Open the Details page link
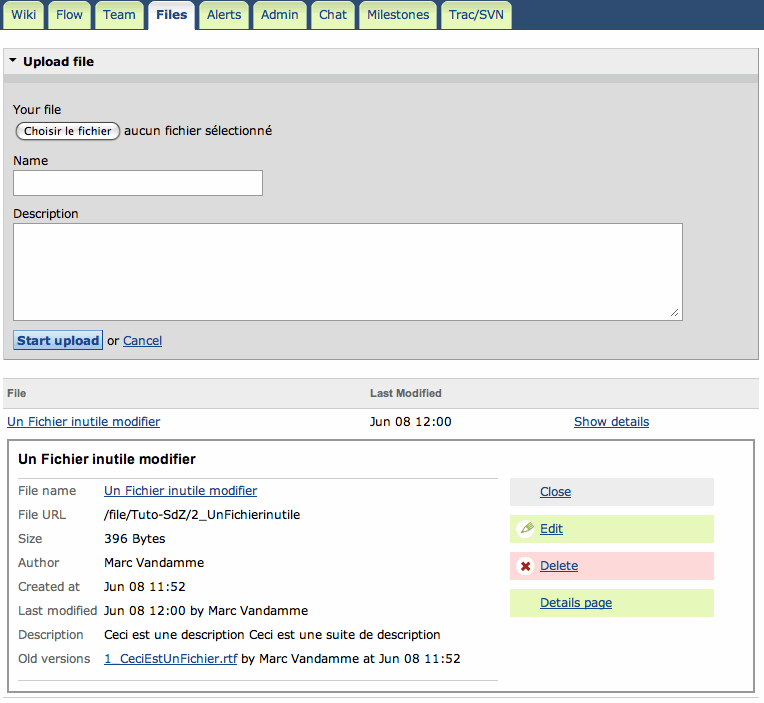Image resolution: width=764 pixels, height=703 pixels. 576,603
